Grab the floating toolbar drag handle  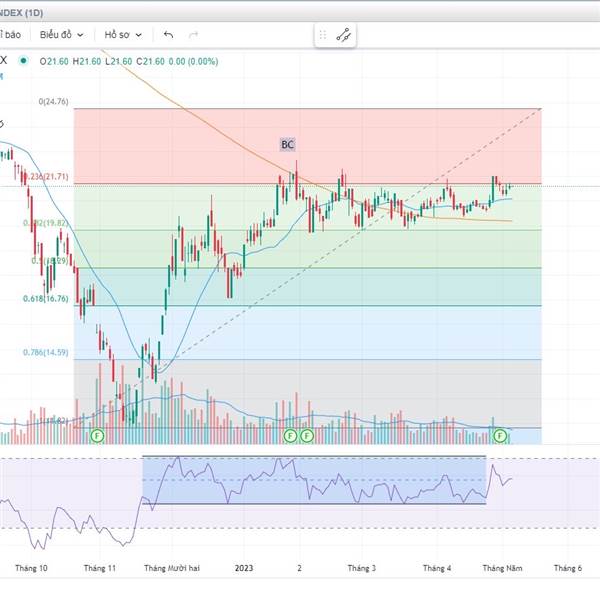(x=323, y=35)
